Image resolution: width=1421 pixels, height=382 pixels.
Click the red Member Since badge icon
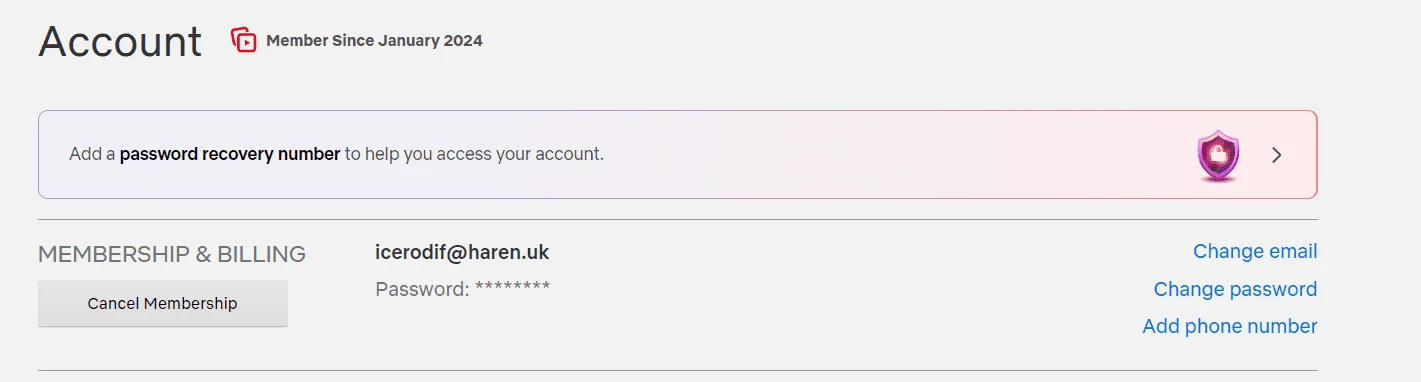point(244,40)
